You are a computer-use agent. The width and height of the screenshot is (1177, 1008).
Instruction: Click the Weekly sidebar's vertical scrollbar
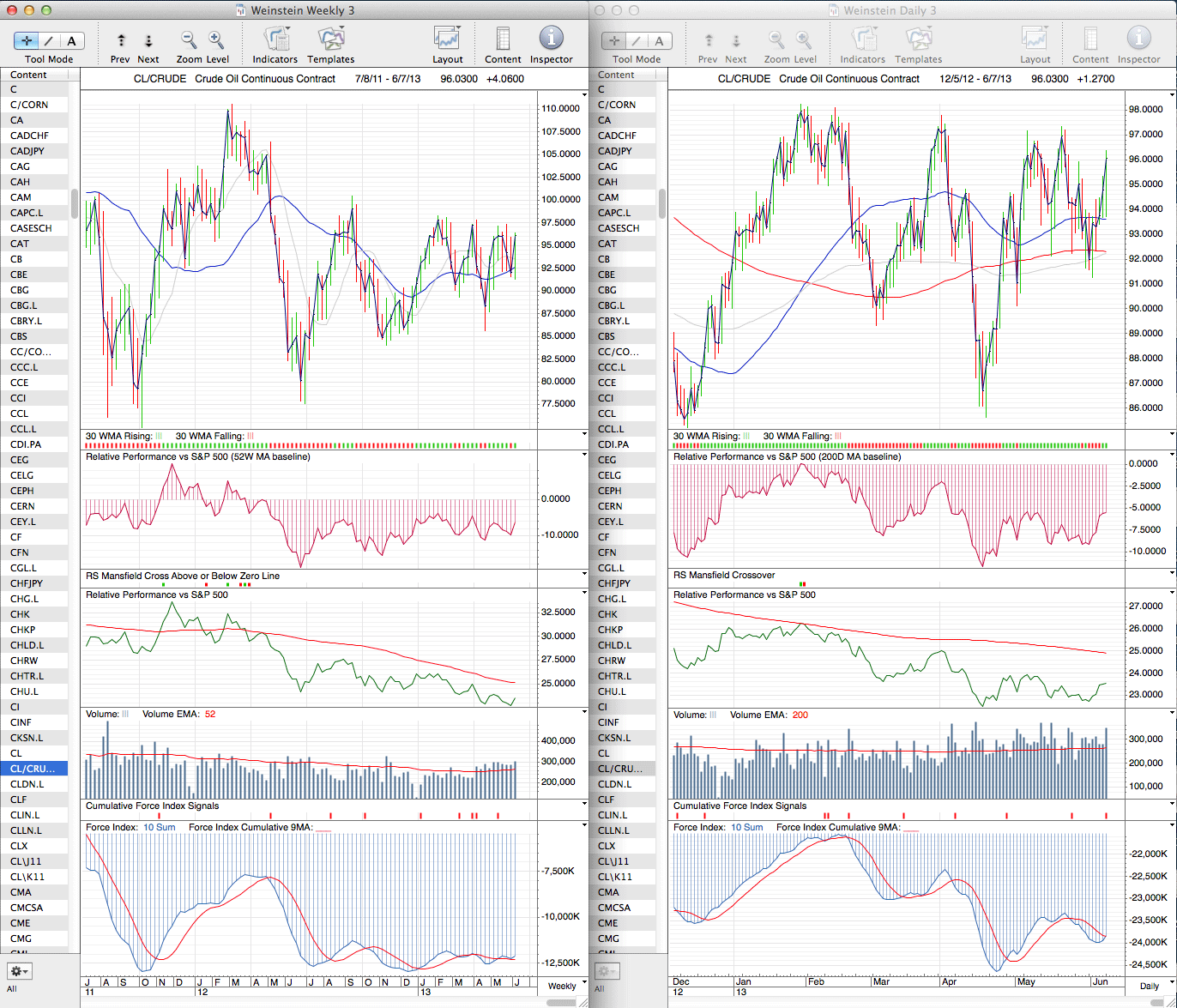click(x=75, y=204)
